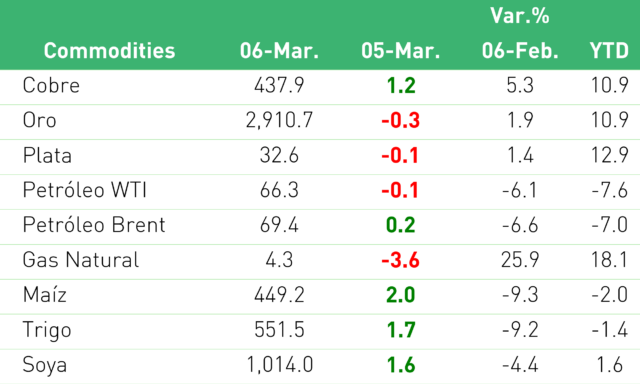Viewport: 640px width, 384px height.
Task: Click the YTD column header
Action: [x=609, y=51]
